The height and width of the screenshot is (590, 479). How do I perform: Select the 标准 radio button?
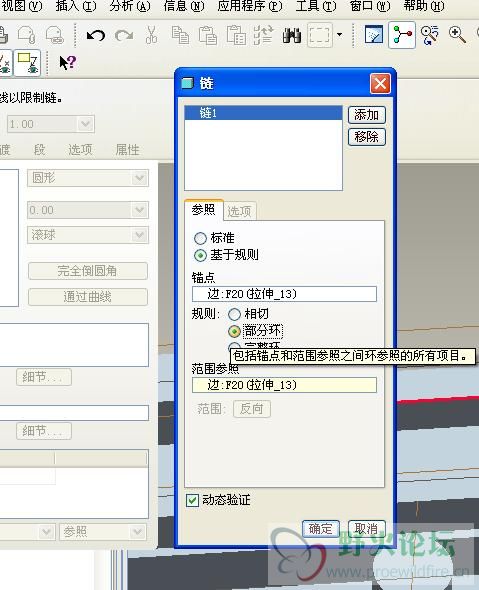click(x=200, y=238)
